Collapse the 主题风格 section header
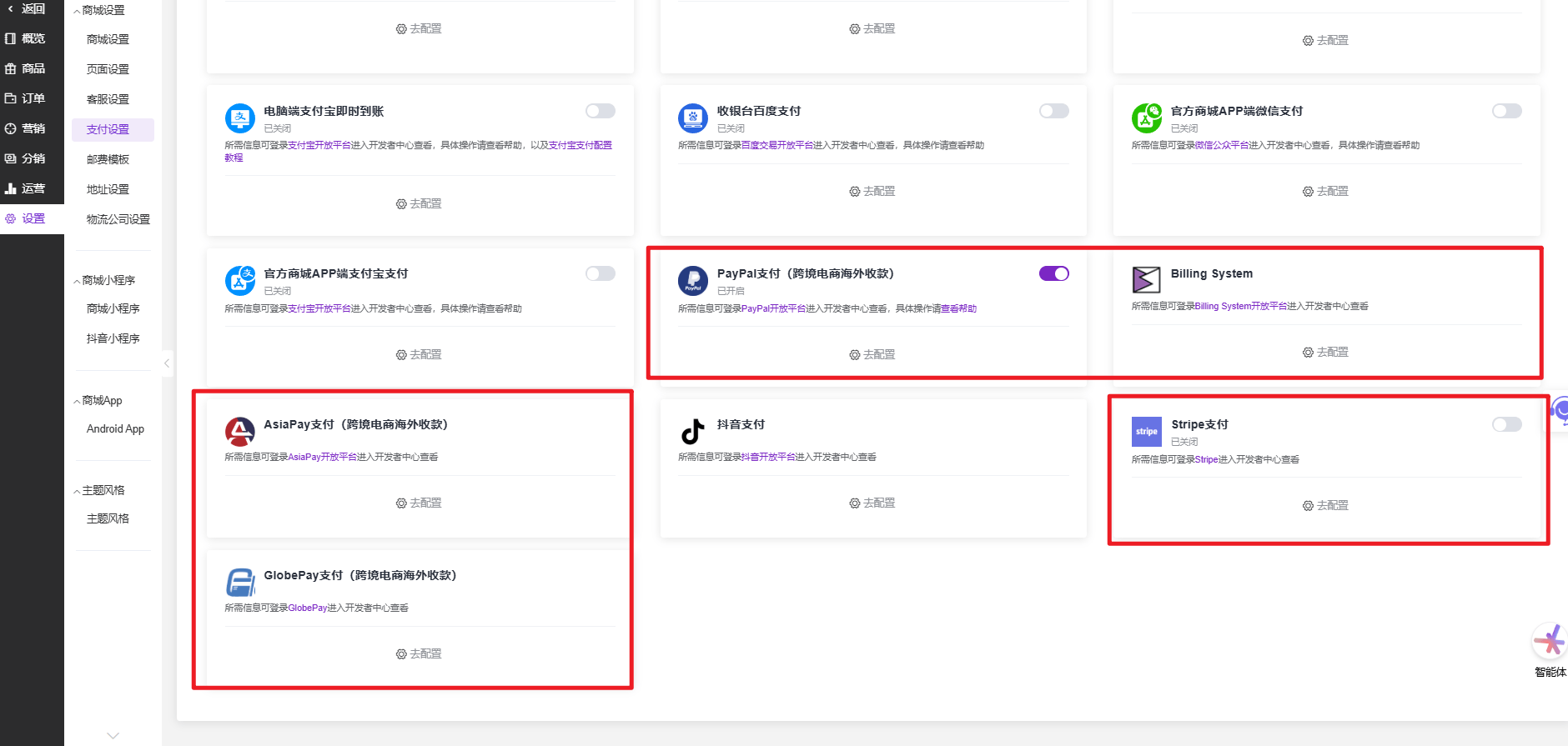This screenshot has width=1568, height=746. (100, 490)
